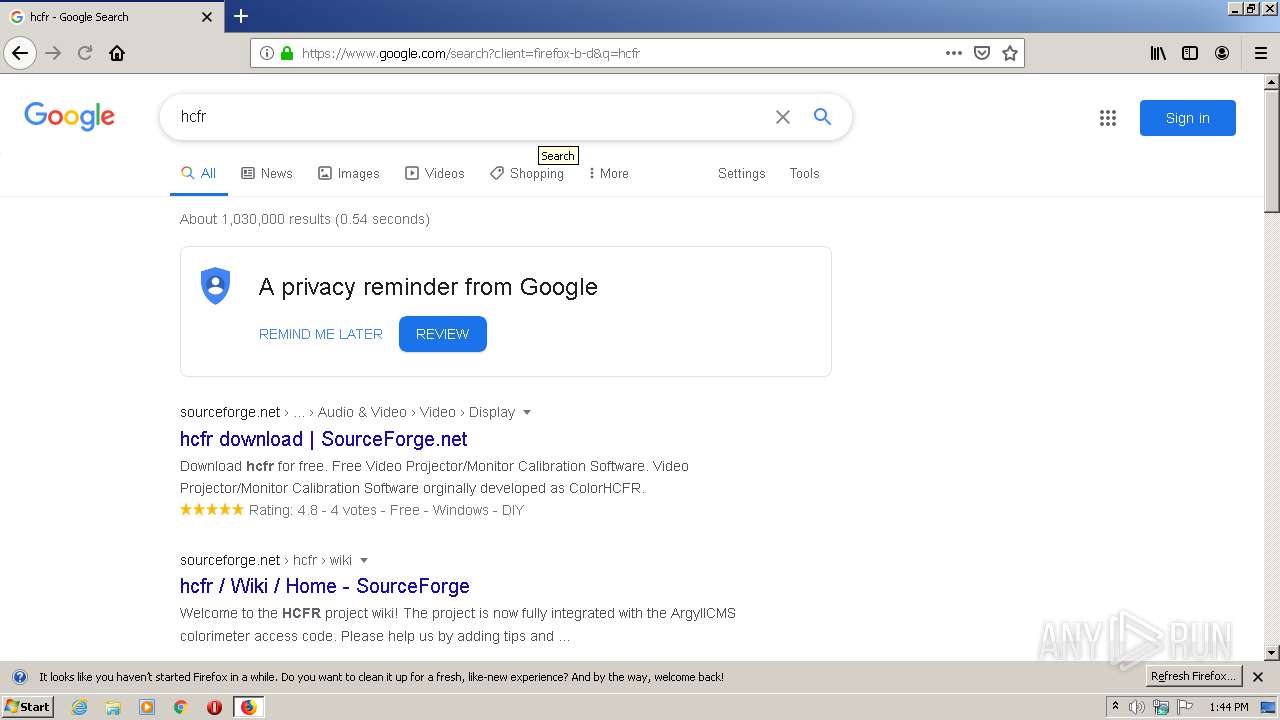Go back to the previous page
The width and height of the screenshot is (1280, 720).
point(20,53)
